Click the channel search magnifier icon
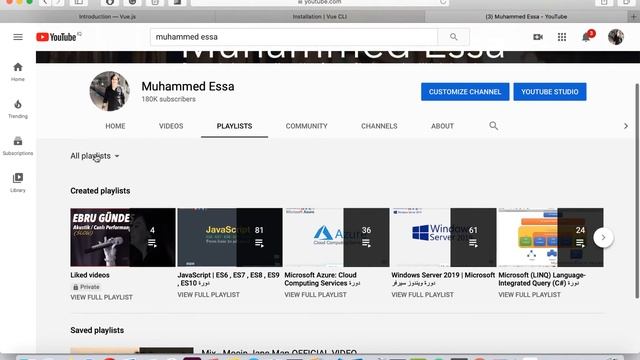 493,126
